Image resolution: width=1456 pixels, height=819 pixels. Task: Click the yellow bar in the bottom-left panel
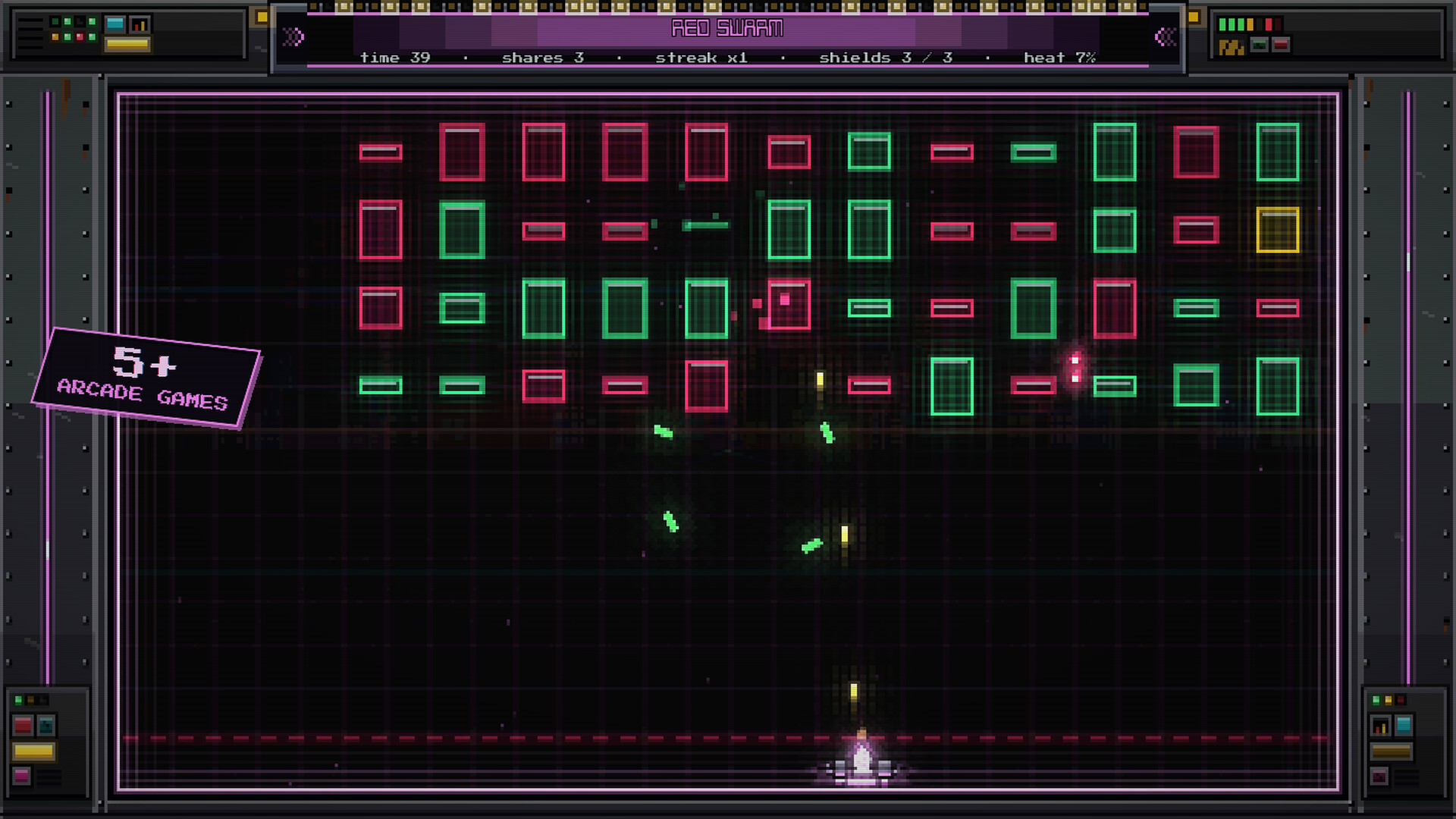[x=33, y=752]
